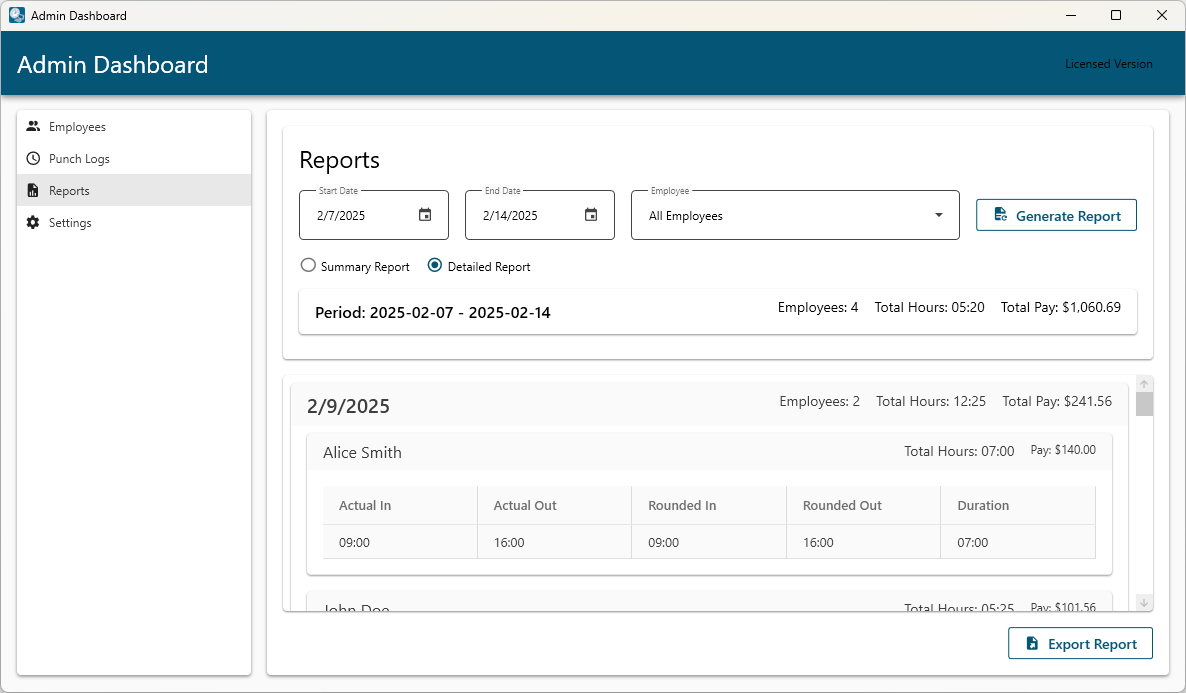Image resolution: width=1186 pixels, height=693 pixels.
Task: Click the Employee dropdown chevron arrow
Action: coord(938,214)
